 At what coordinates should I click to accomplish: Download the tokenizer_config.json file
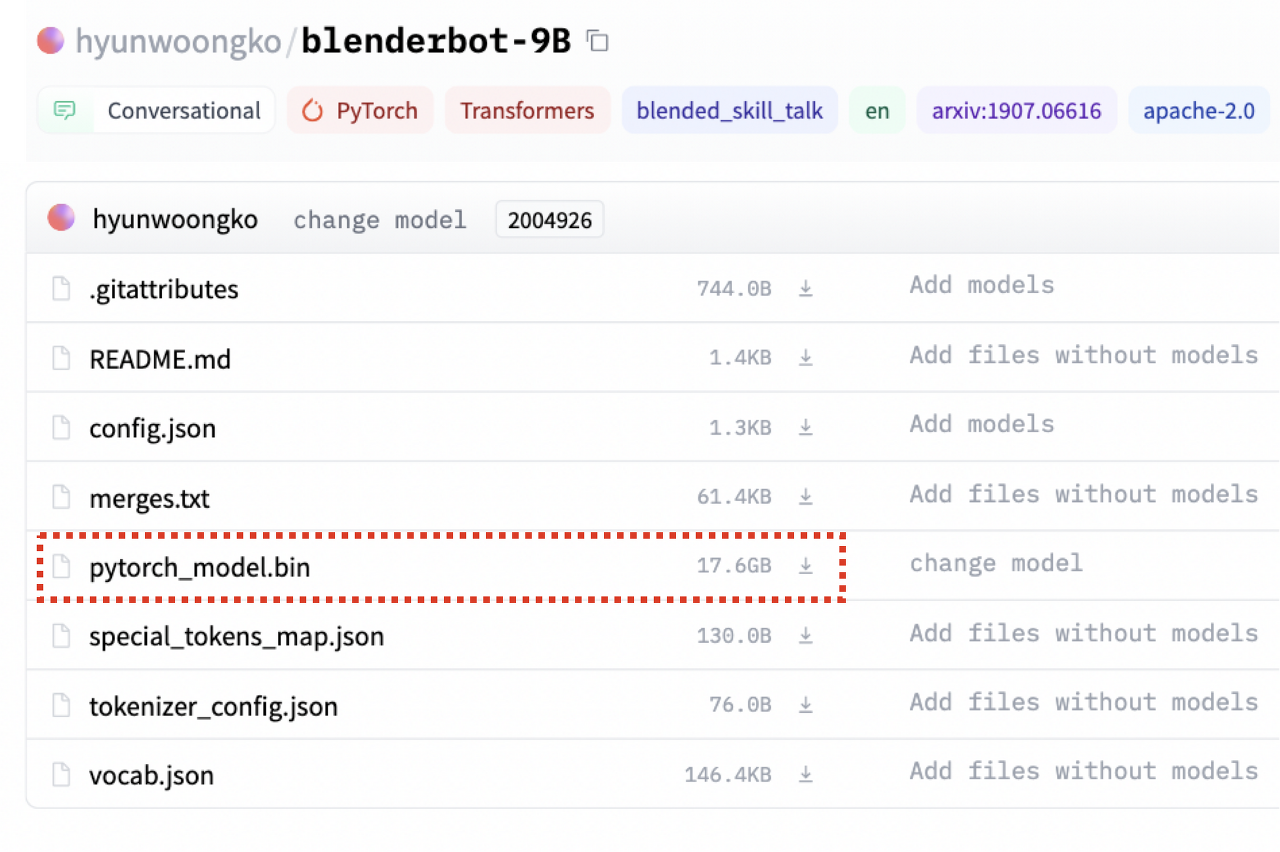[x=805, y=705]
